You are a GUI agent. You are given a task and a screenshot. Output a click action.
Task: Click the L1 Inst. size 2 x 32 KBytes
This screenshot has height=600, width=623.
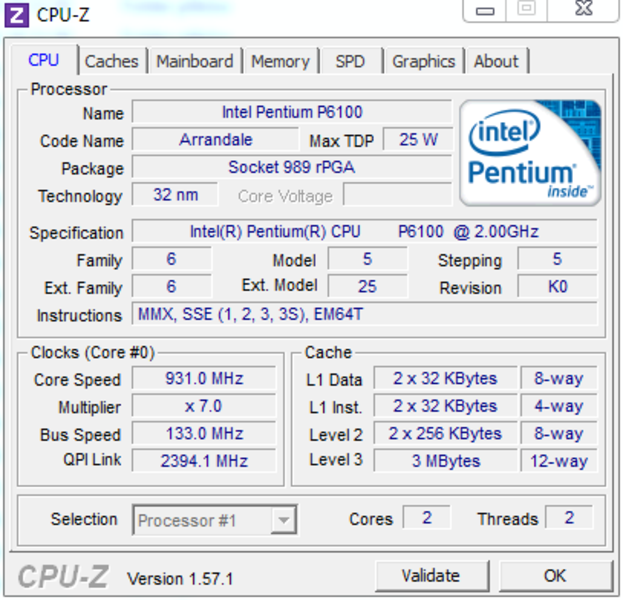(445, 406)
